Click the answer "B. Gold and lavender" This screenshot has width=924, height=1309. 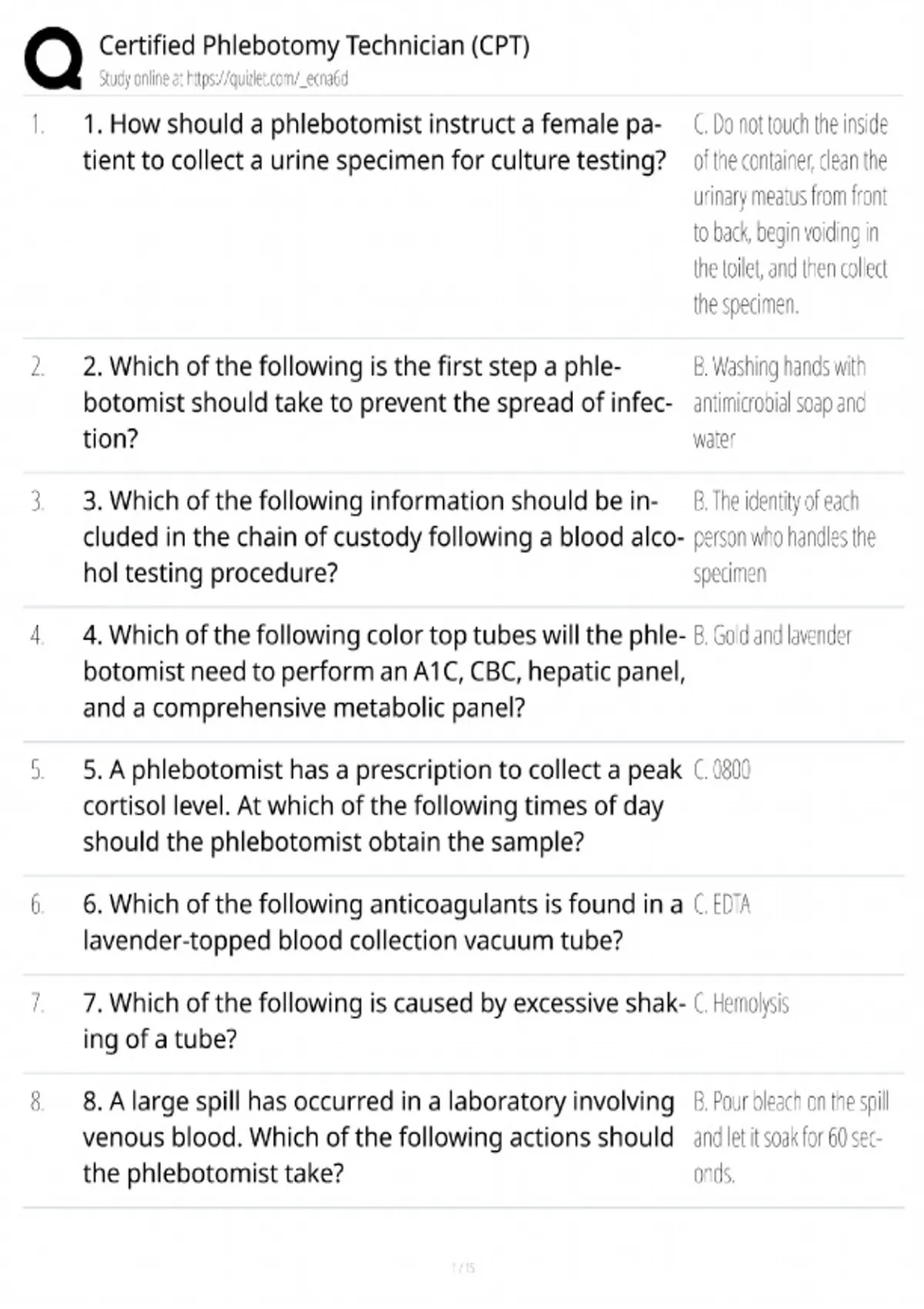coord(772,636)
